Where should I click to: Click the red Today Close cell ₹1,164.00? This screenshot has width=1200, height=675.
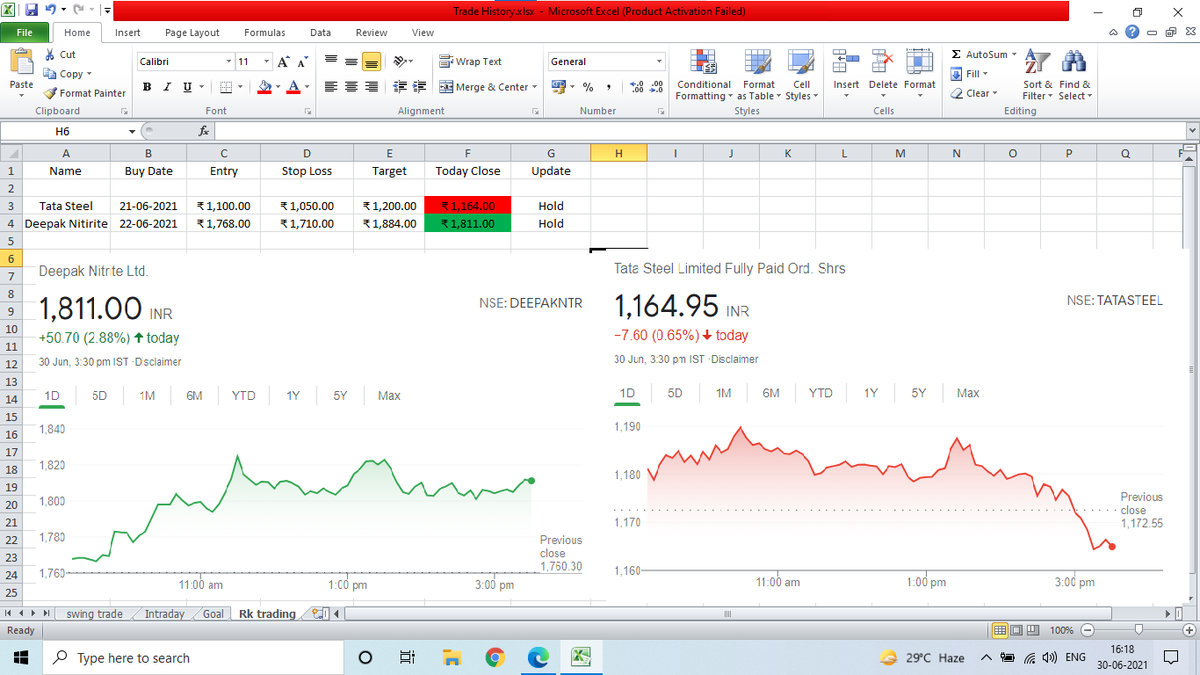click(468, 206)
